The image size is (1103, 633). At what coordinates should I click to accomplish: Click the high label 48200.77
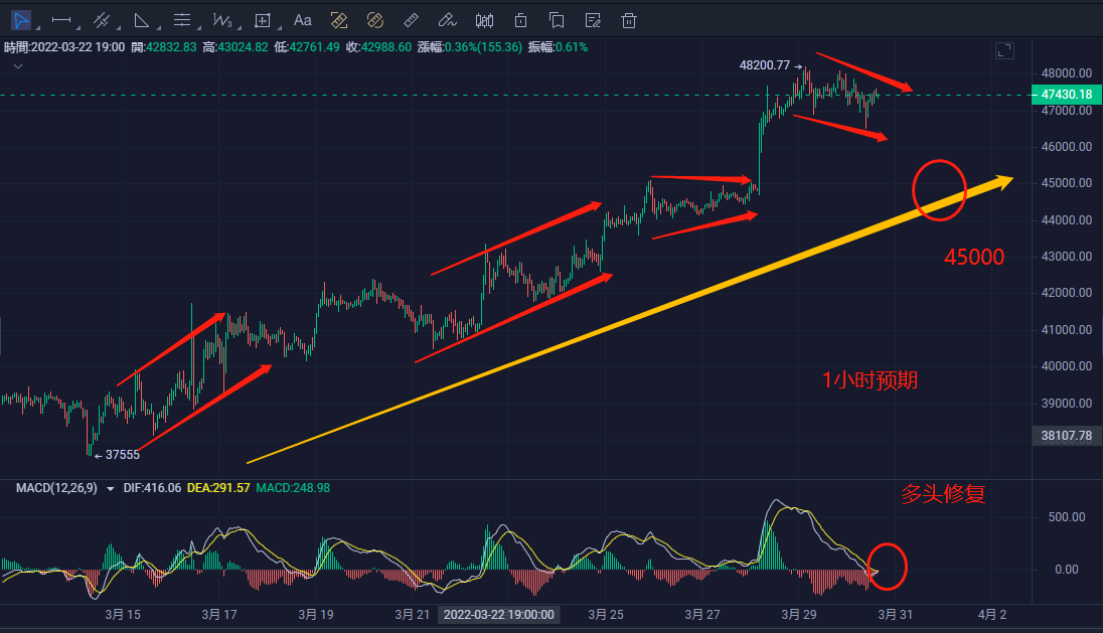click(x=765, y=65)
